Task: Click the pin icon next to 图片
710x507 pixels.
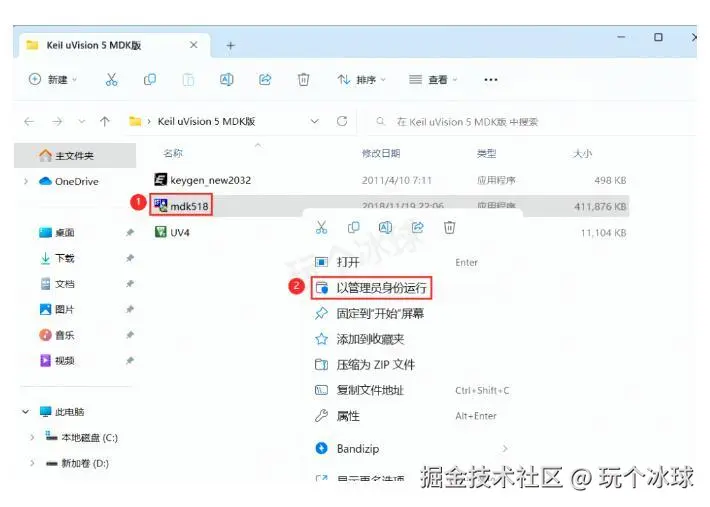Action: pos(130,309)
